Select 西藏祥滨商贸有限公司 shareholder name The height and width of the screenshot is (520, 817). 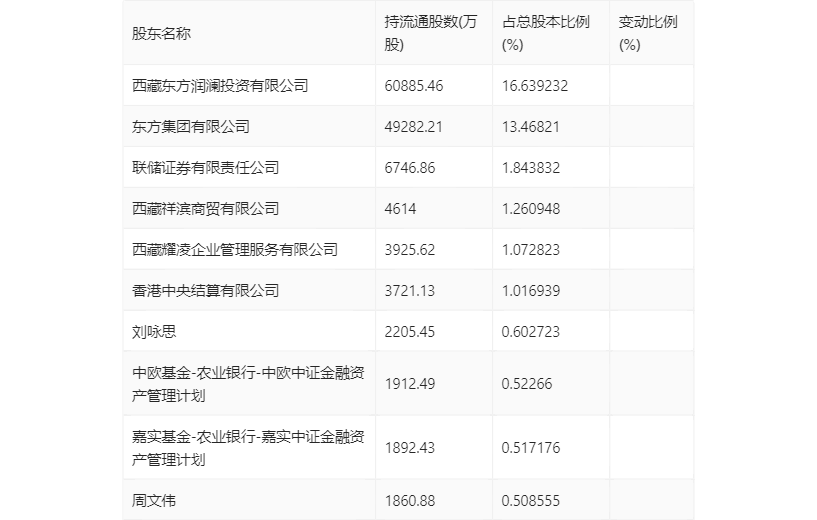(205, 208)
